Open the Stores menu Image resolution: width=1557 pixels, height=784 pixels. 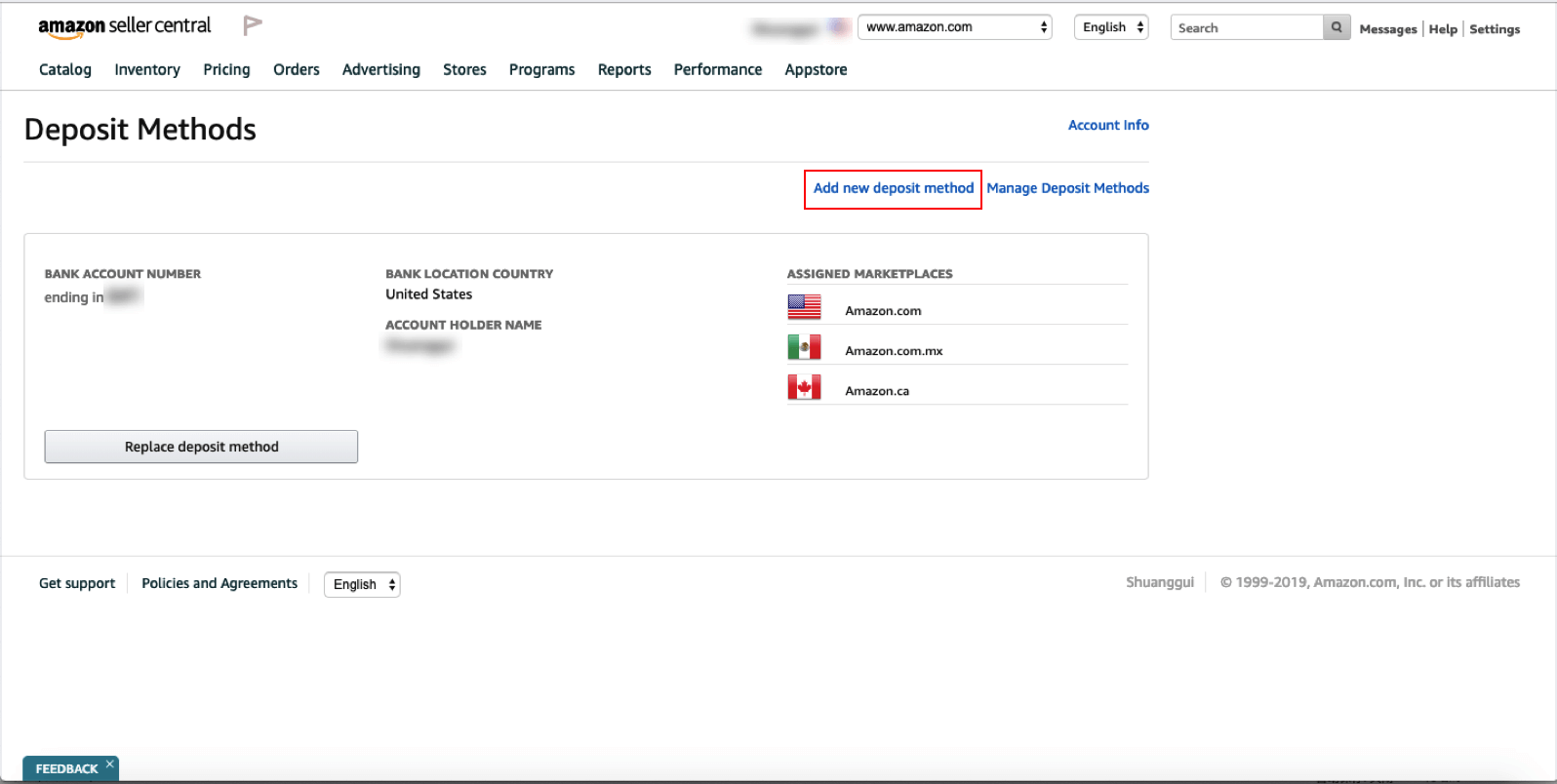point(464,69)
